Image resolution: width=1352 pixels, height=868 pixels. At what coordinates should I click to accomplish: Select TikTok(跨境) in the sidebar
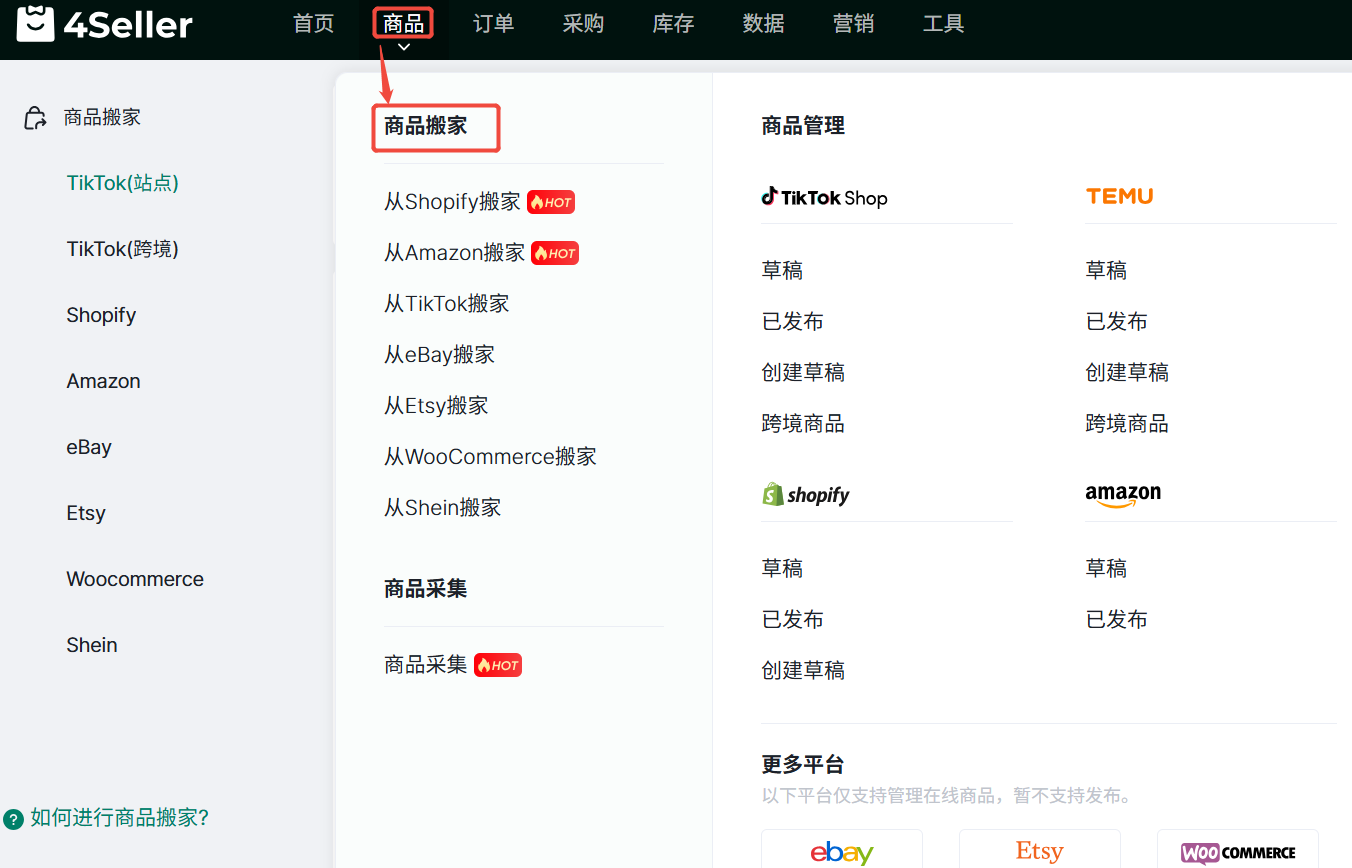[123, 249]
